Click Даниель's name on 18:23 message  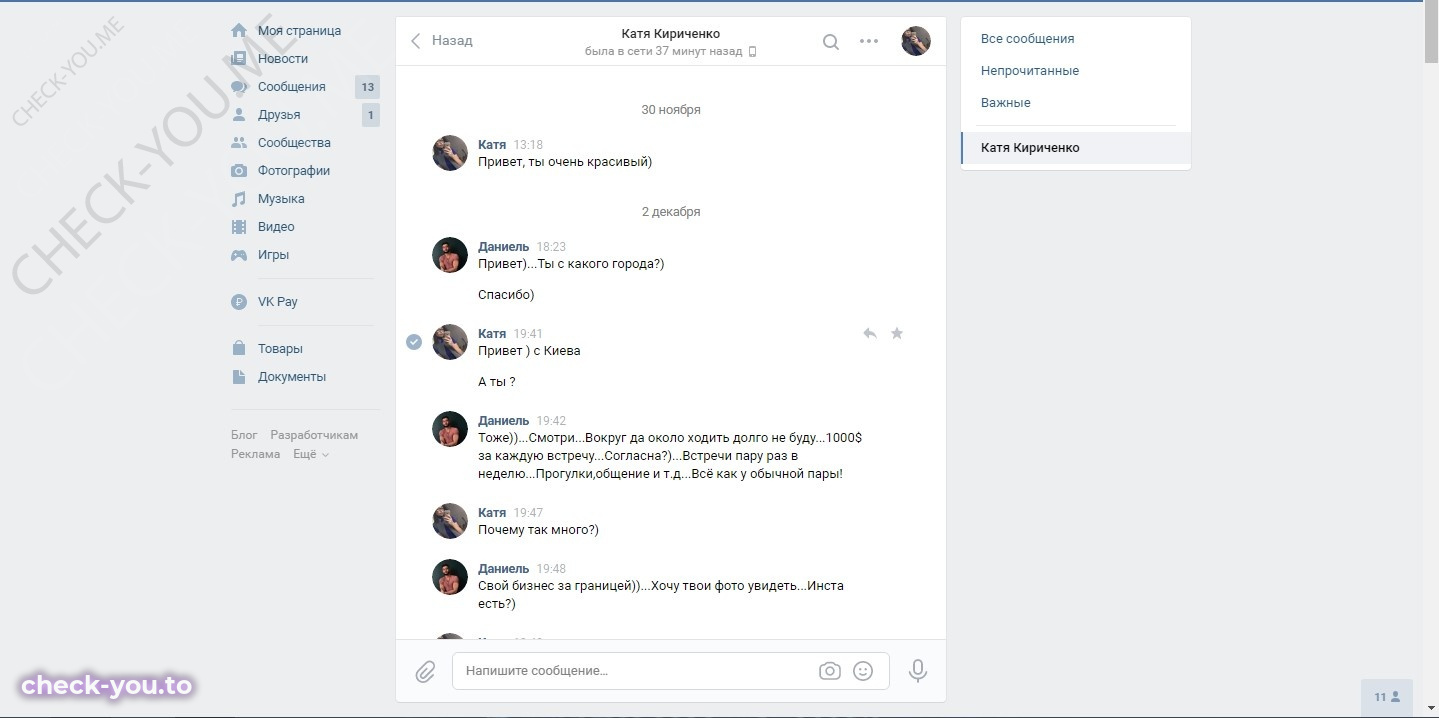(504, 247)
